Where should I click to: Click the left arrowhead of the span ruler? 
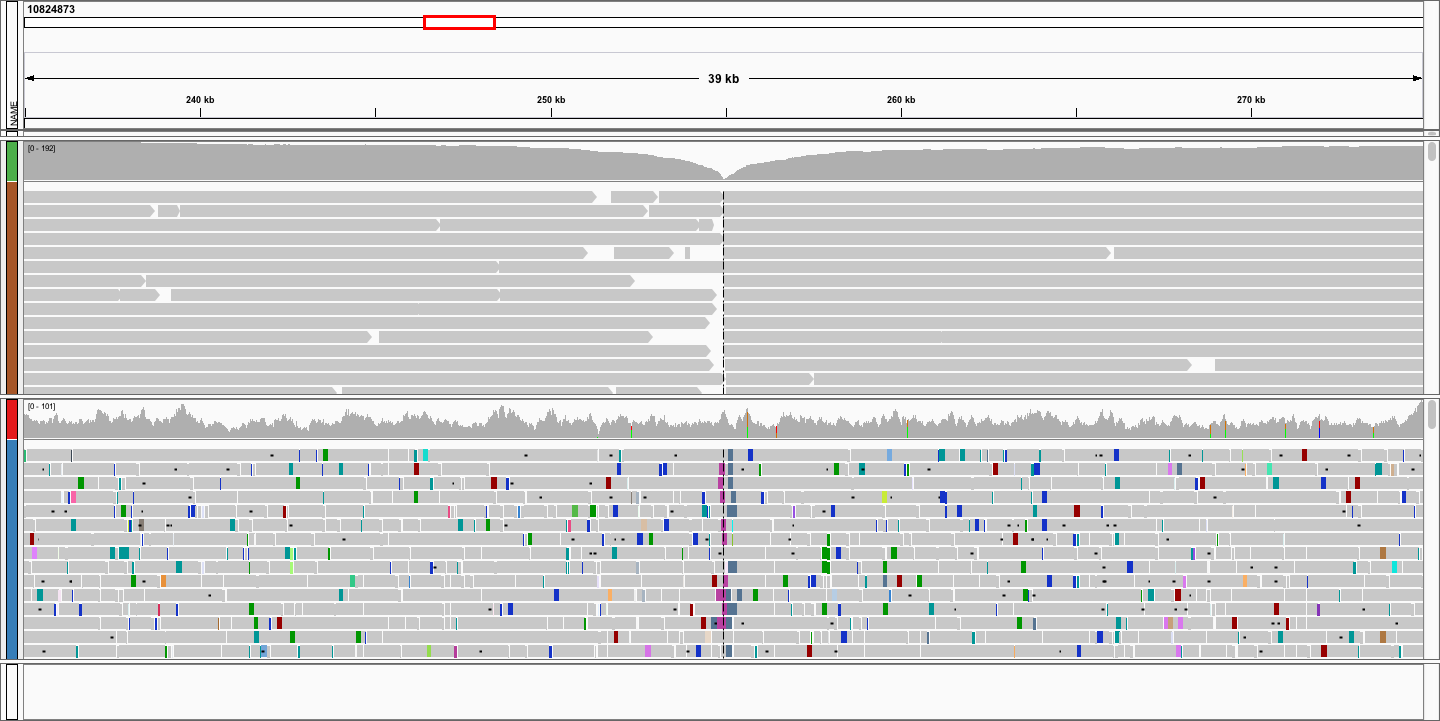point(29,78)
